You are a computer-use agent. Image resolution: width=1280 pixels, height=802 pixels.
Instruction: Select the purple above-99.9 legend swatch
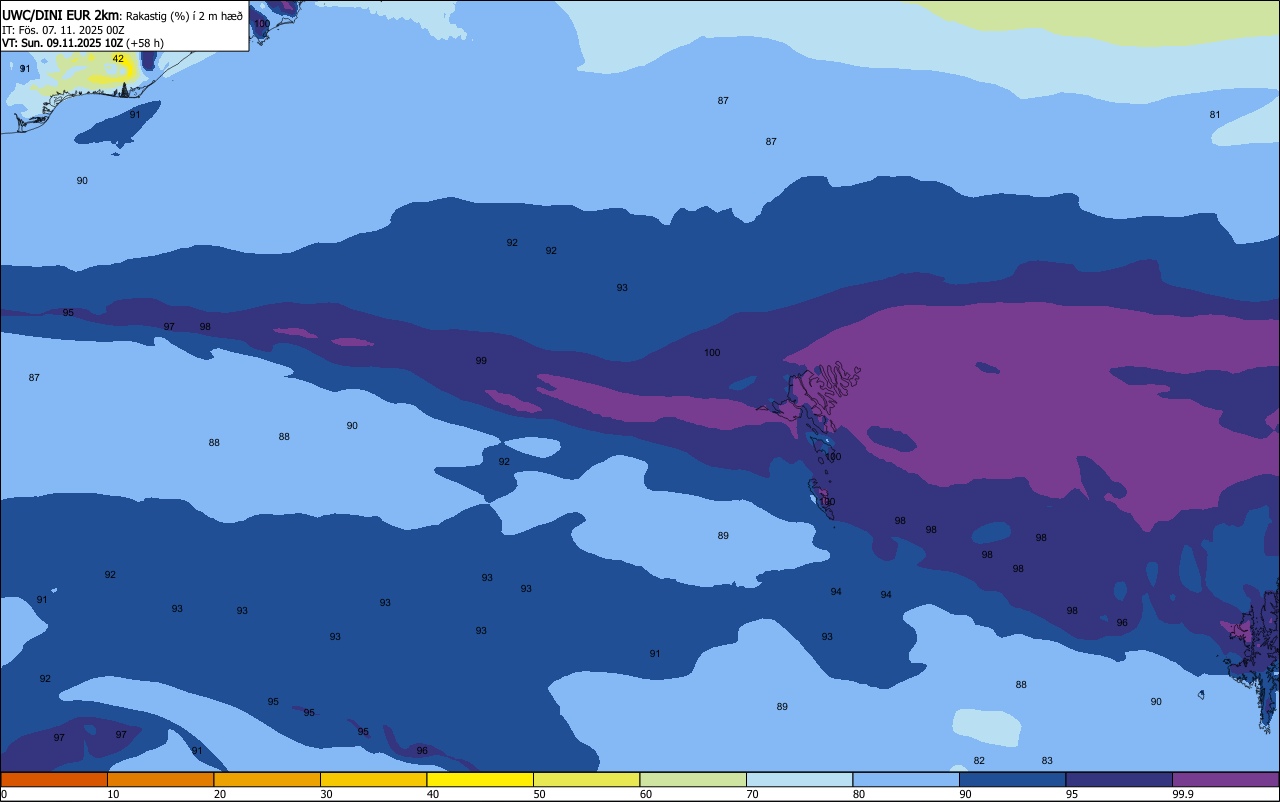(x=1225, y=779)
